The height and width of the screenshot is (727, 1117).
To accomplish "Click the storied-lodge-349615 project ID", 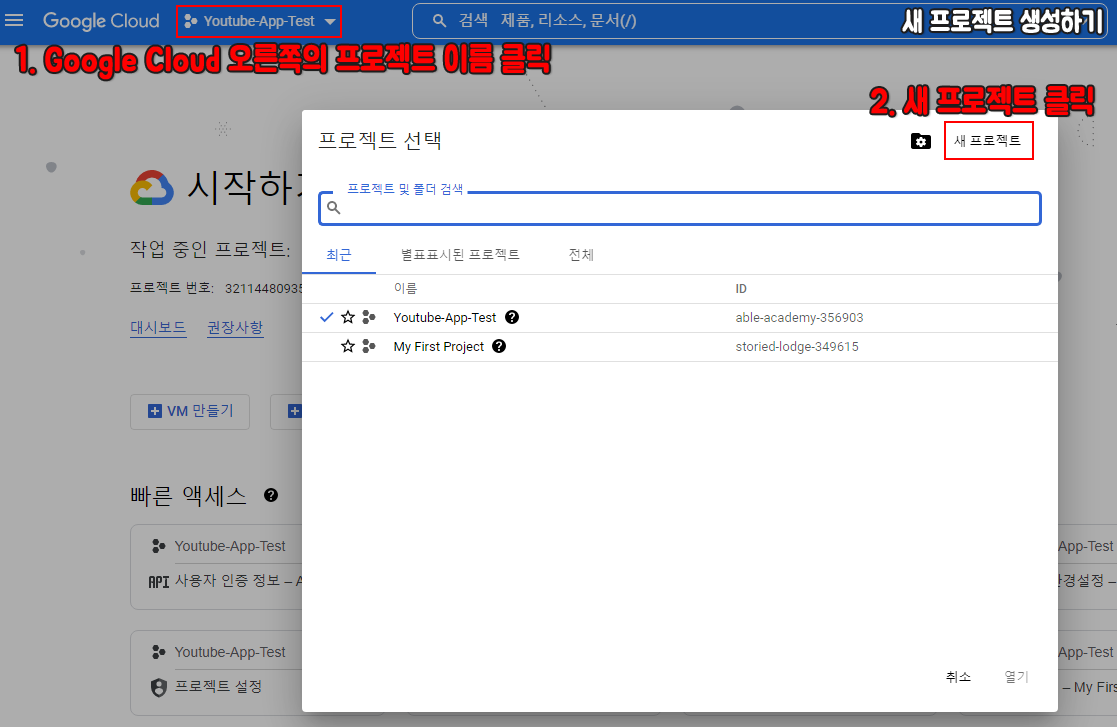I will coord(797,347).
